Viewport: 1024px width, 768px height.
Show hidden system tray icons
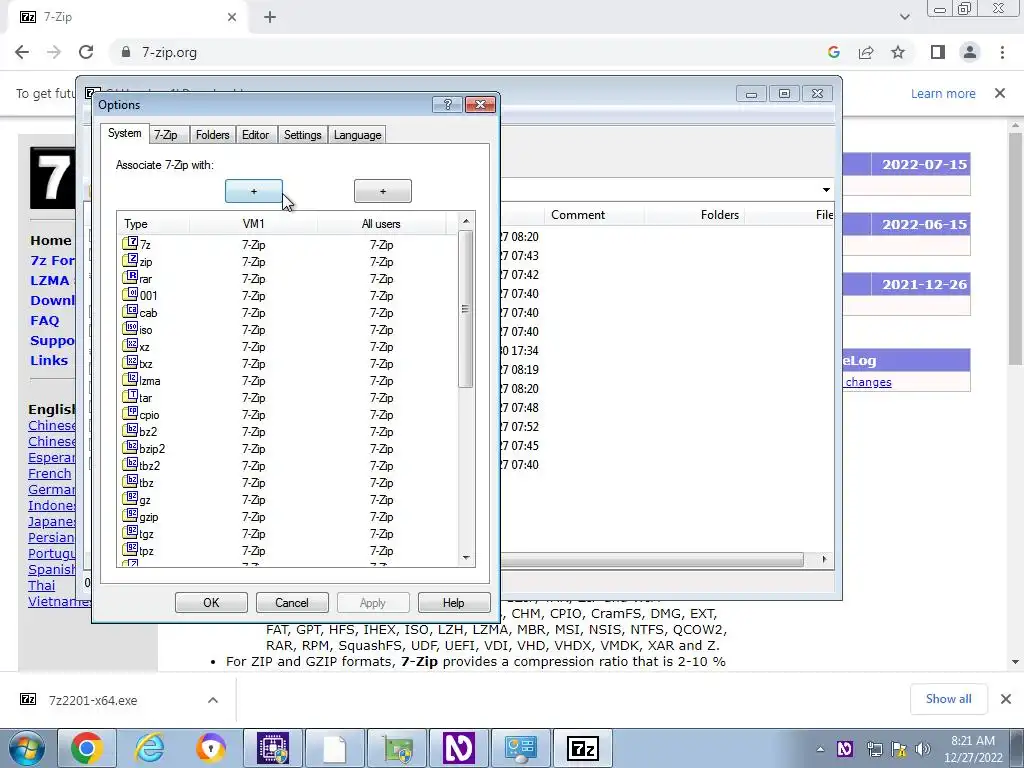pos(820,749)
